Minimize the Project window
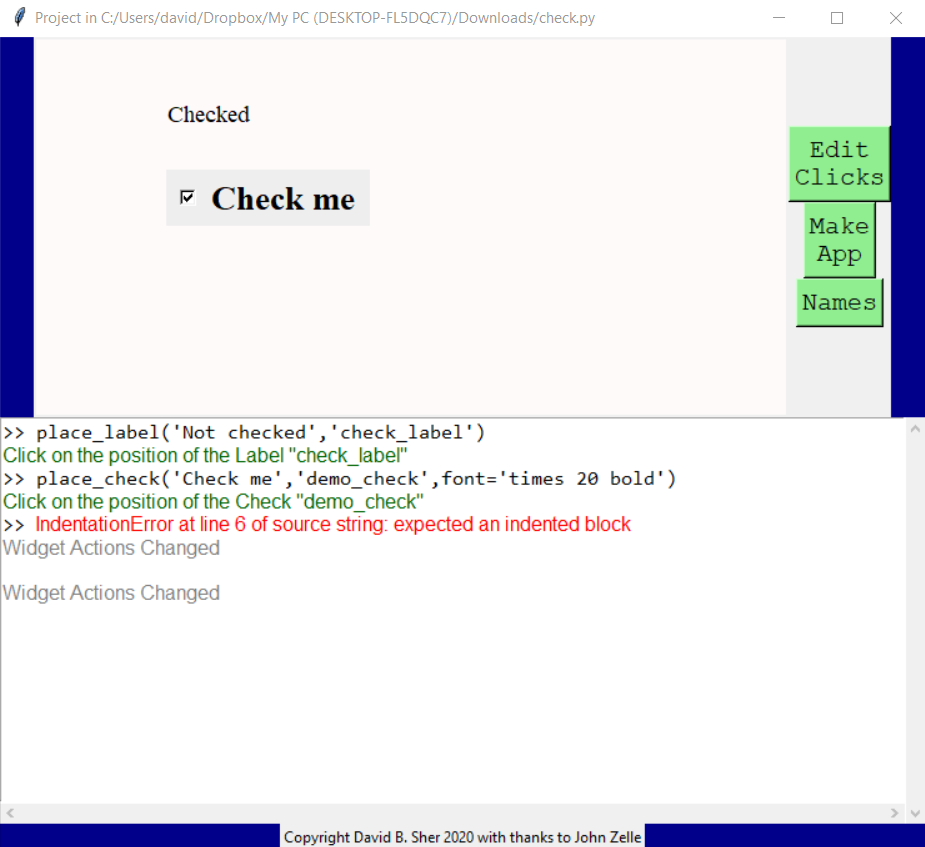This screenshot has height=847, width=925. [779, 18]
